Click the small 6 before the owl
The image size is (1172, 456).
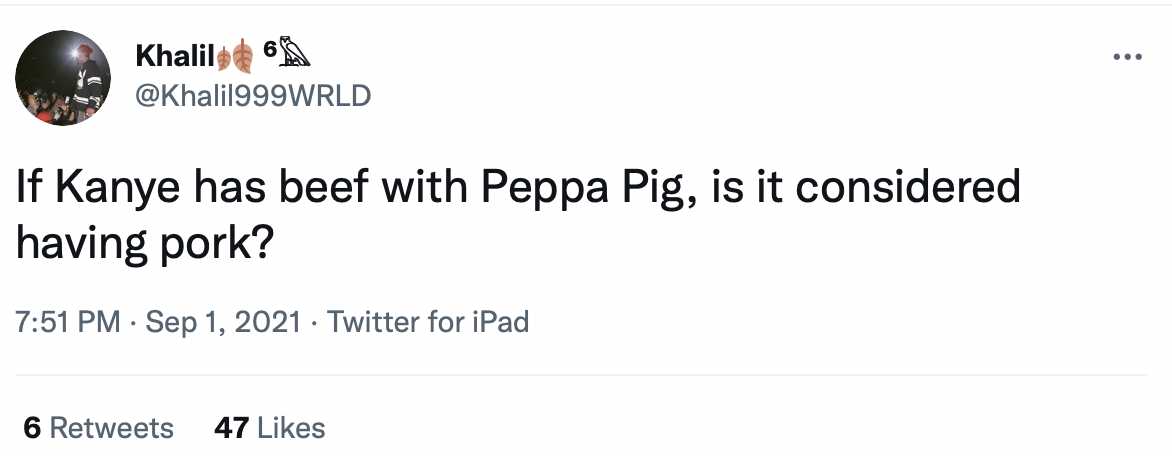(270, 49)
